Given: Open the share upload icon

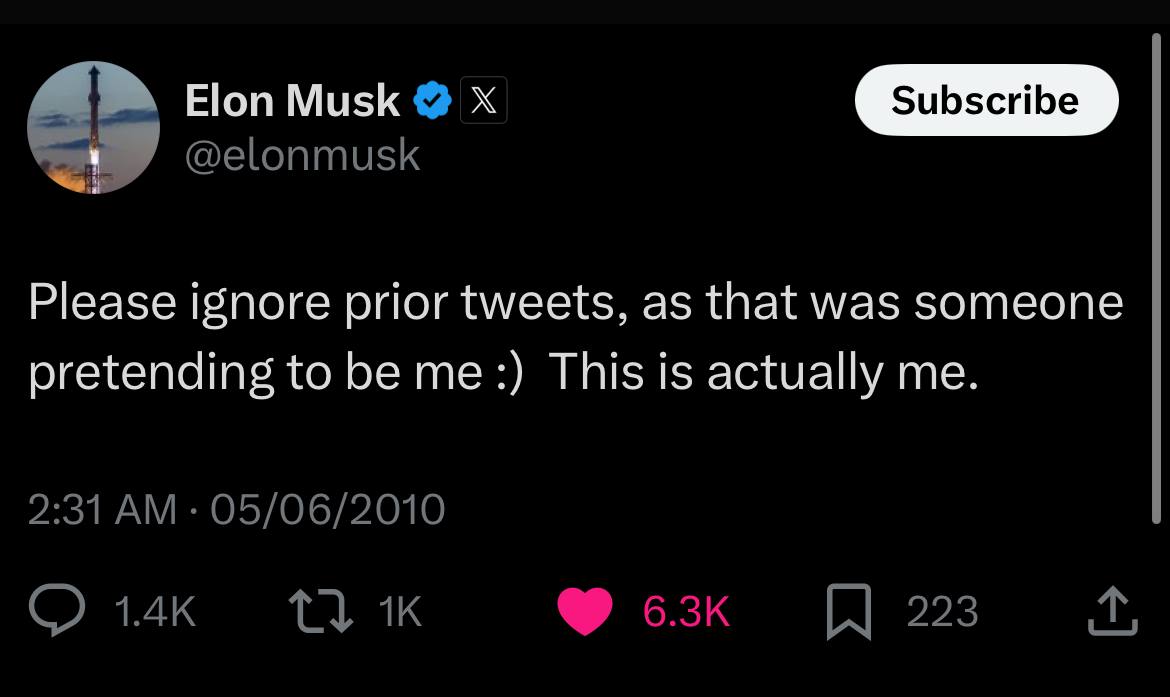Looking at the screenshot, I should pyautogui.click(x=1113, y=611).
